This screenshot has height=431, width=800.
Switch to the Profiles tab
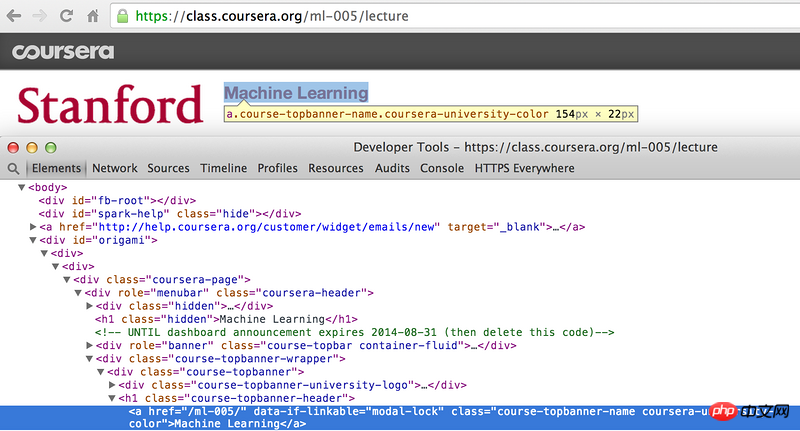pos(278,168)
